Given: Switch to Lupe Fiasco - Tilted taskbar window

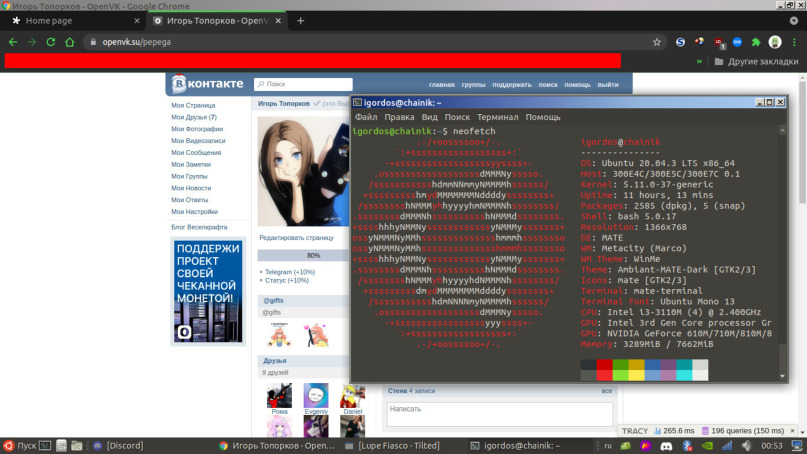Looking at the screenshot, I should point(406,446).
